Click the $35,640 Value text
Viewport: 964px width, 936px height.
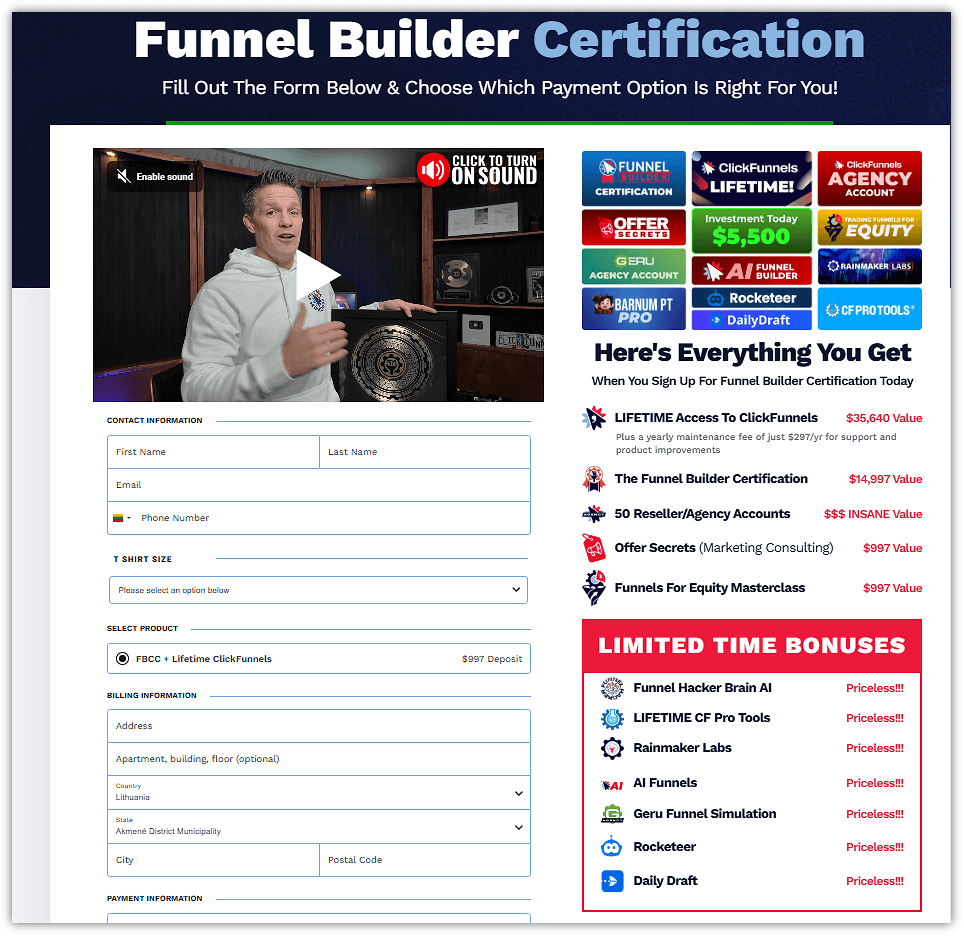883,418
